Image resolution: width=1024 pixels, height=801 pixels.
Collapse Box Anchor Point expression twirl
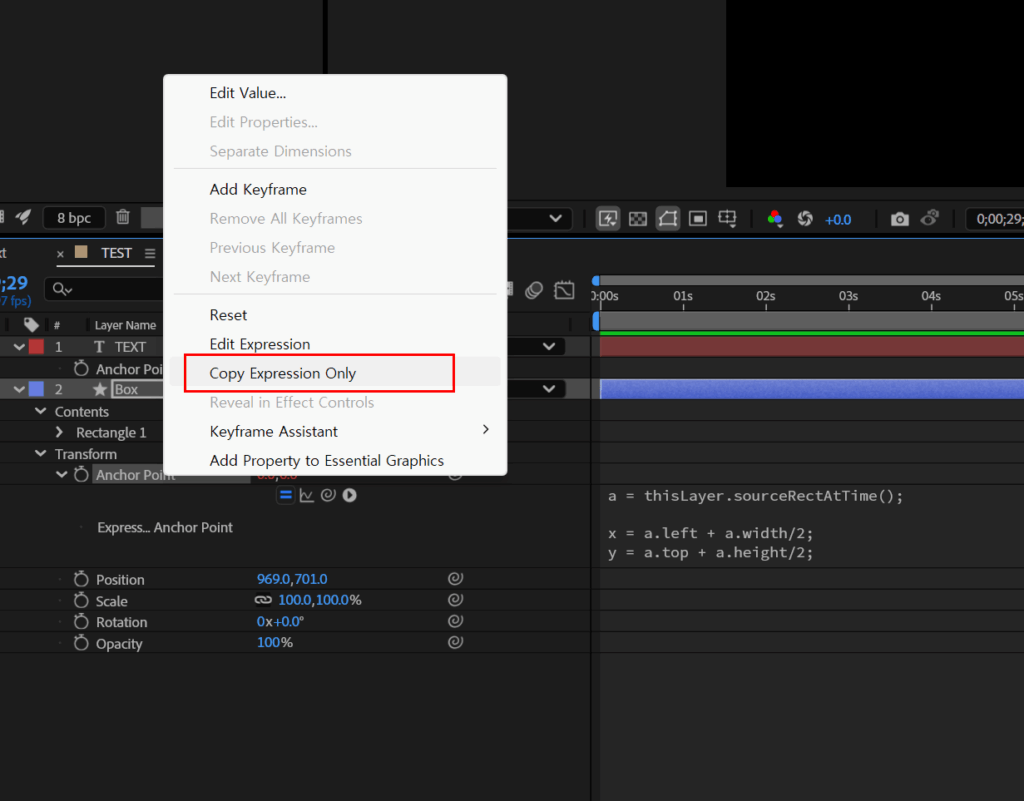61,475
